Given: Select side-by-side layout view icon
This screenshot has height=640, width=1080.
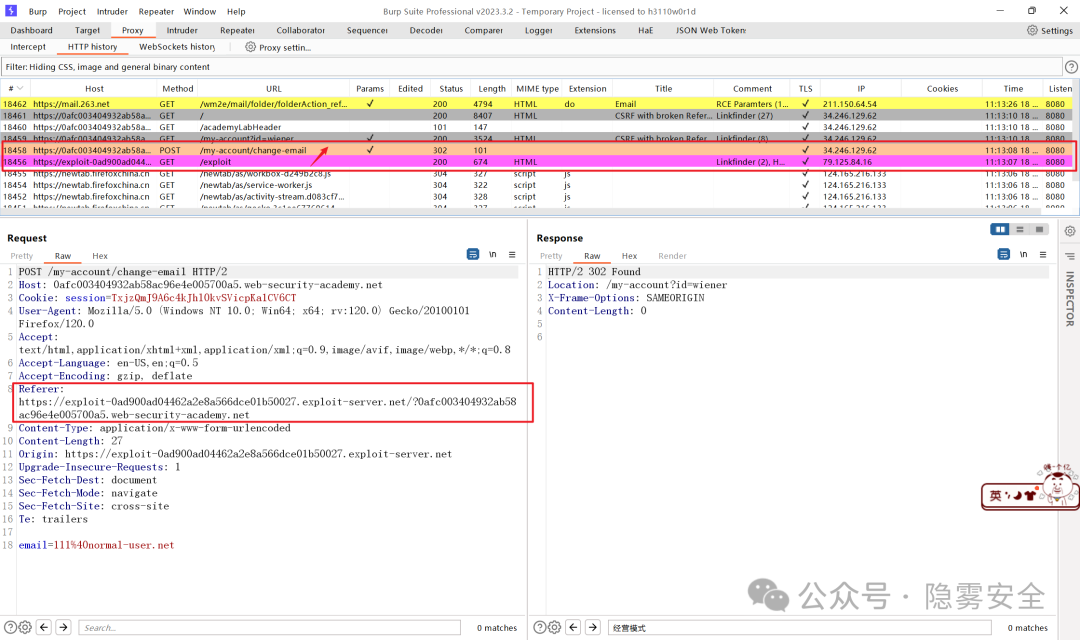Looking at the screenshot, I should click(x=1000, y=229).
